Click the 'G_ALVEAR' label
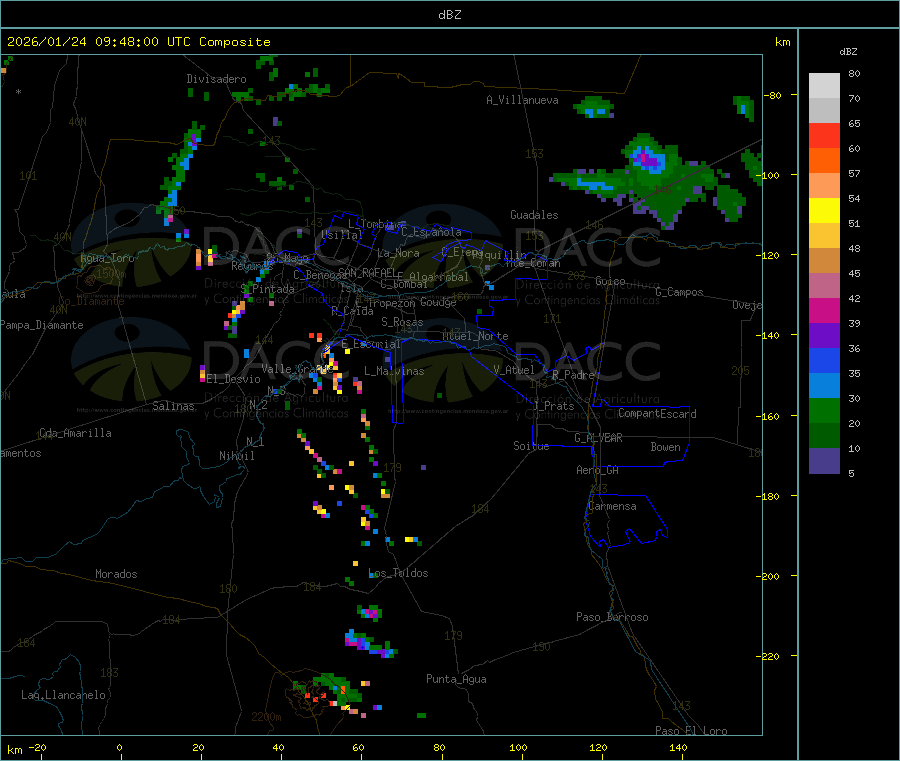 (598, 438)
